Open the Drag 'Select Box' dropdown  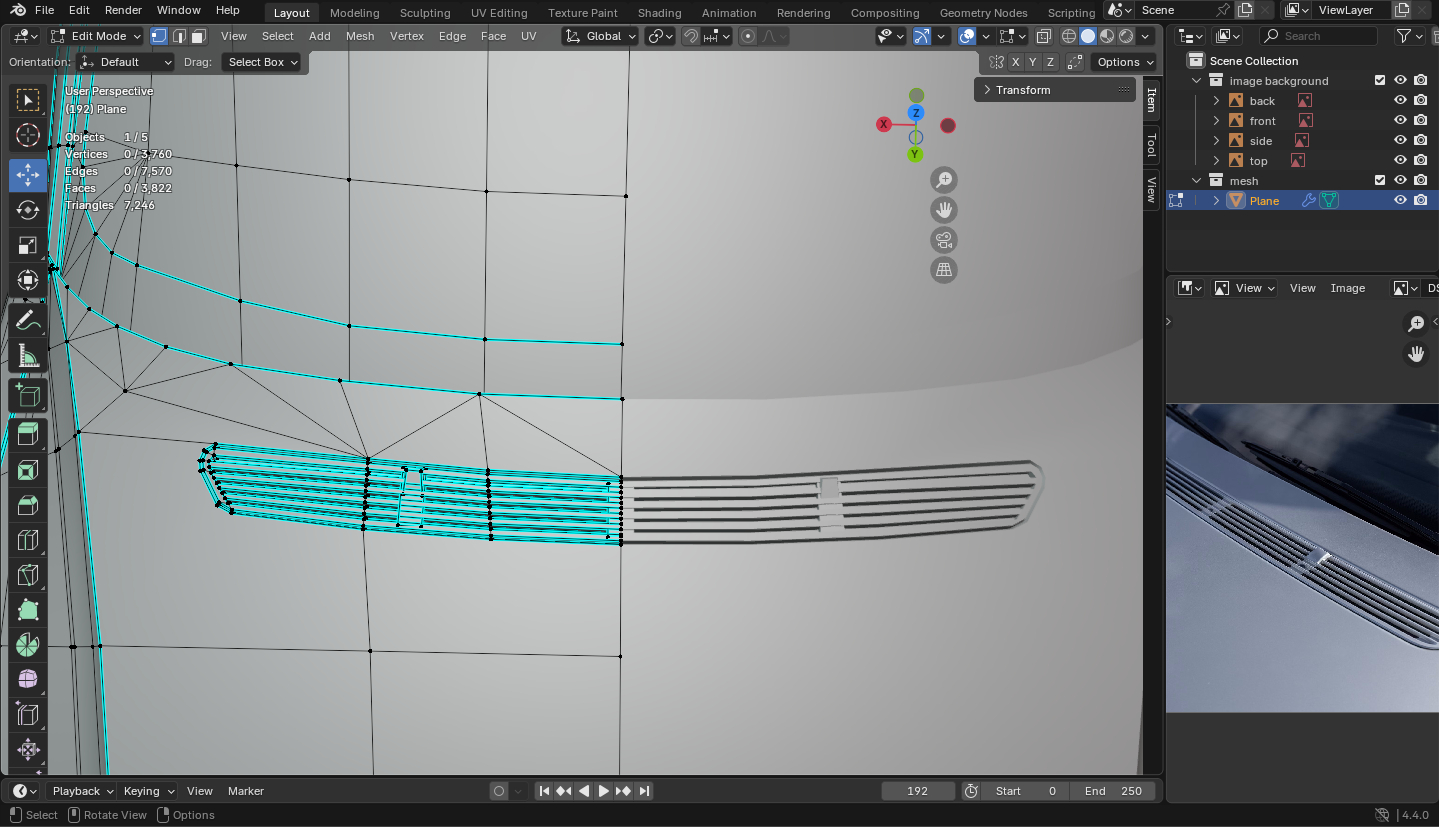point(263,62)
